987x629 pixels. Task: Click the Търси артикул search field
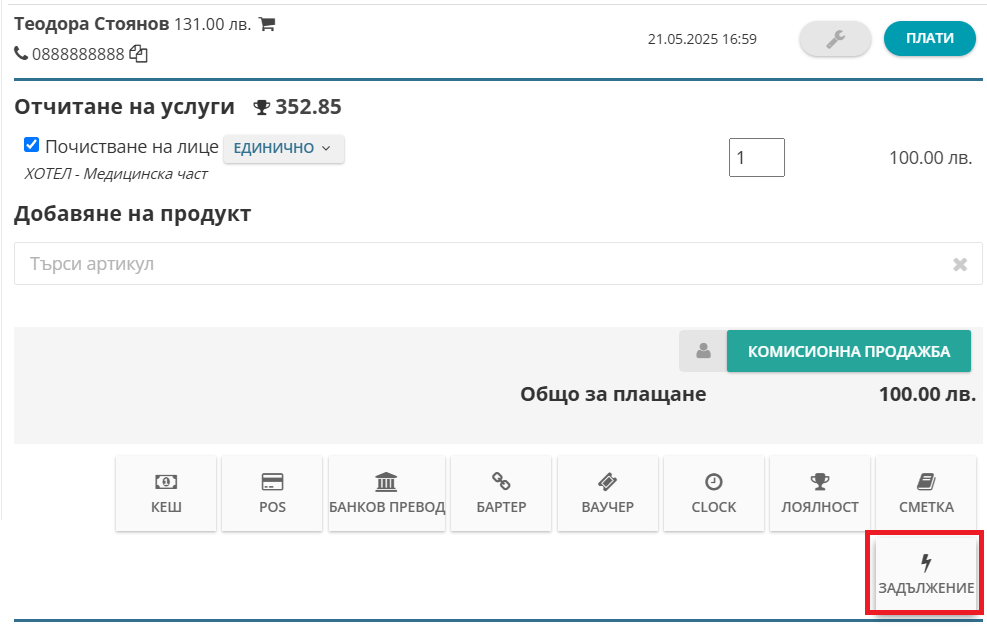point(498,264)
